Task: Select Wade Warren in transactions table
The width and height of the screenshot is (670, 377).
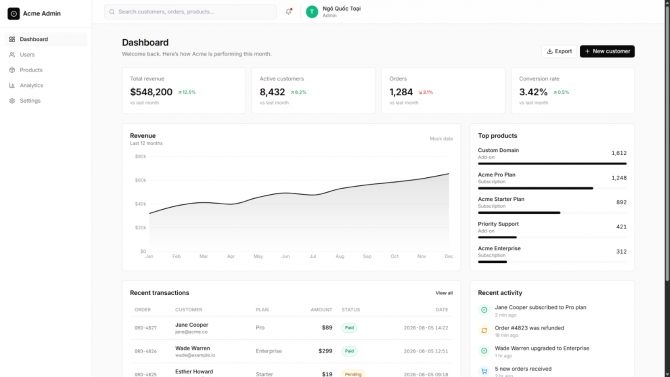Action: click(192, 348)
